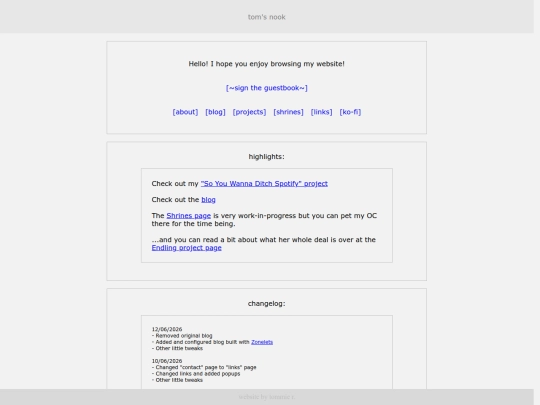540x405 pixels.
Task: Open the sign the guestbook link
Action: [267, 88]
